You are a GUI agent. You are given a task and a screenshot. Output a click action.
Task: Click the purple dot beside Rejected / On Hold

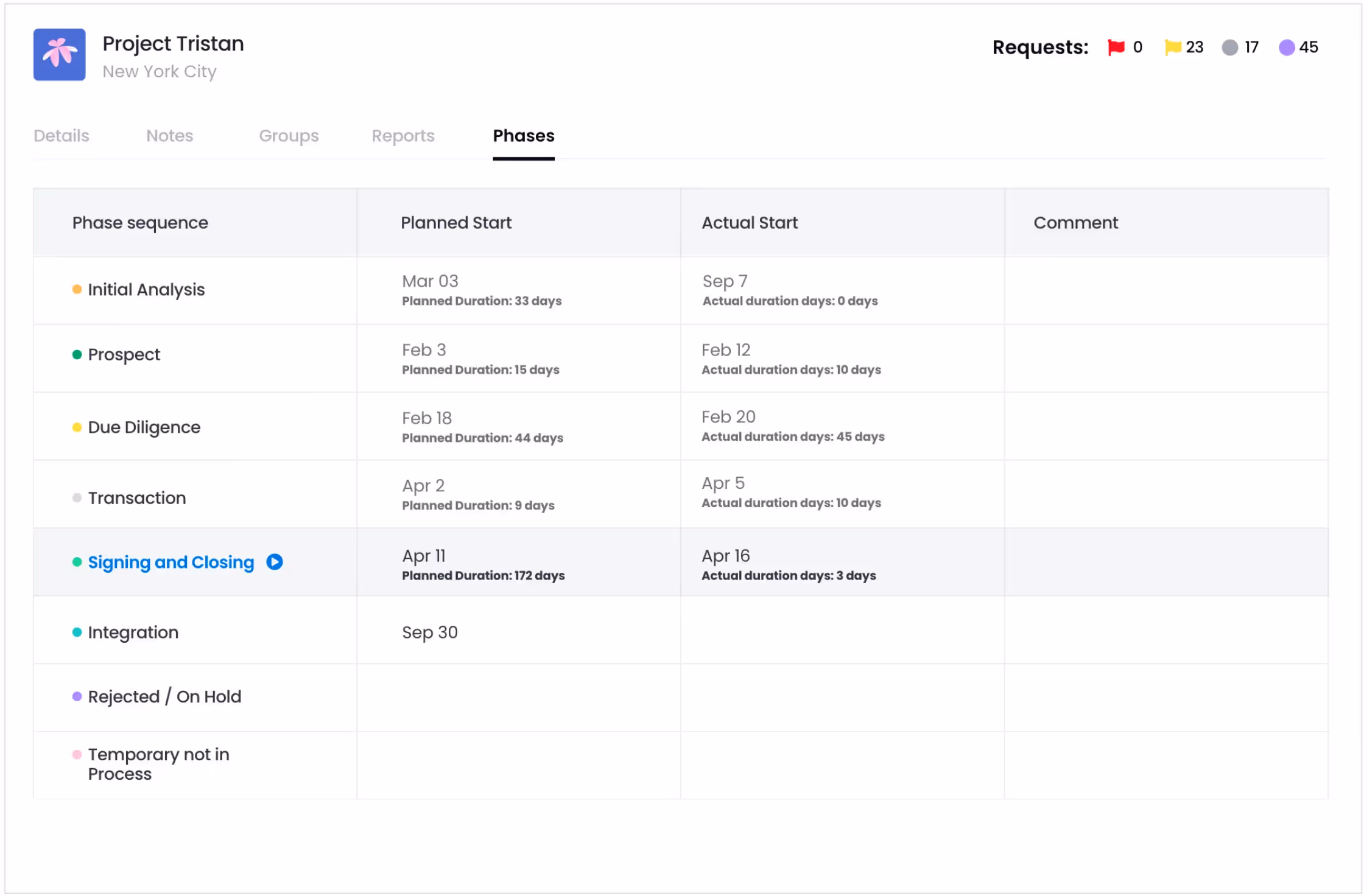[x=77, y=696]
